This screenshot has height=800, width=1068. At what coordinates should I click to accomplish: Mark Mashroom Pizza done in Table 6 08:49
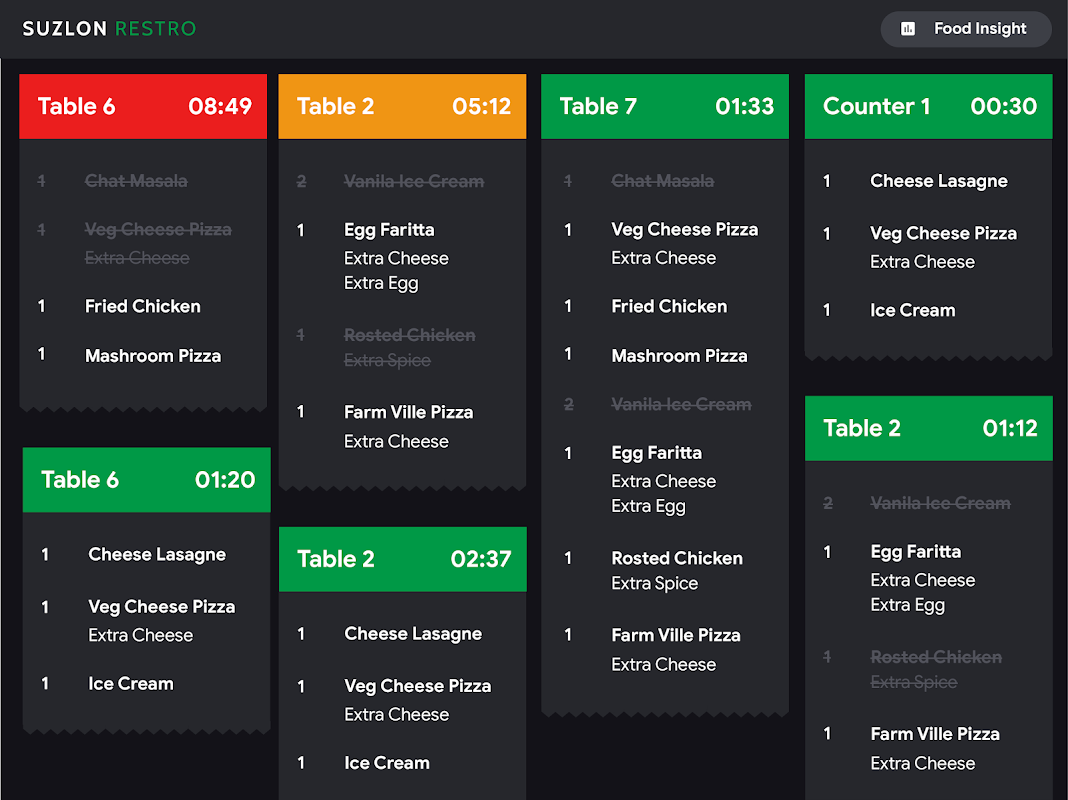tap(152, 355)
